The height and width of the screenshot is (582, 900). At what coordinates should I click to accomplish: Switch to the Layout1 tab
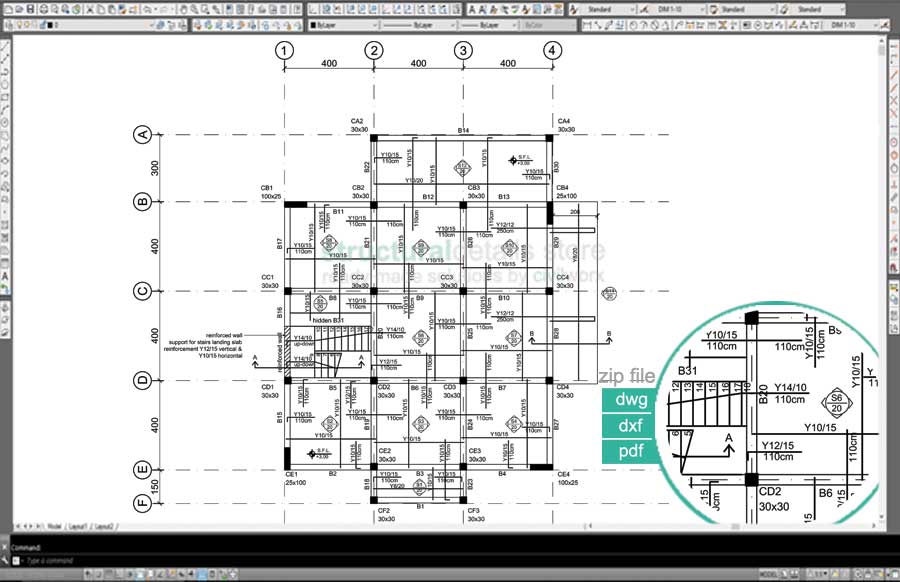pos(76,525)
